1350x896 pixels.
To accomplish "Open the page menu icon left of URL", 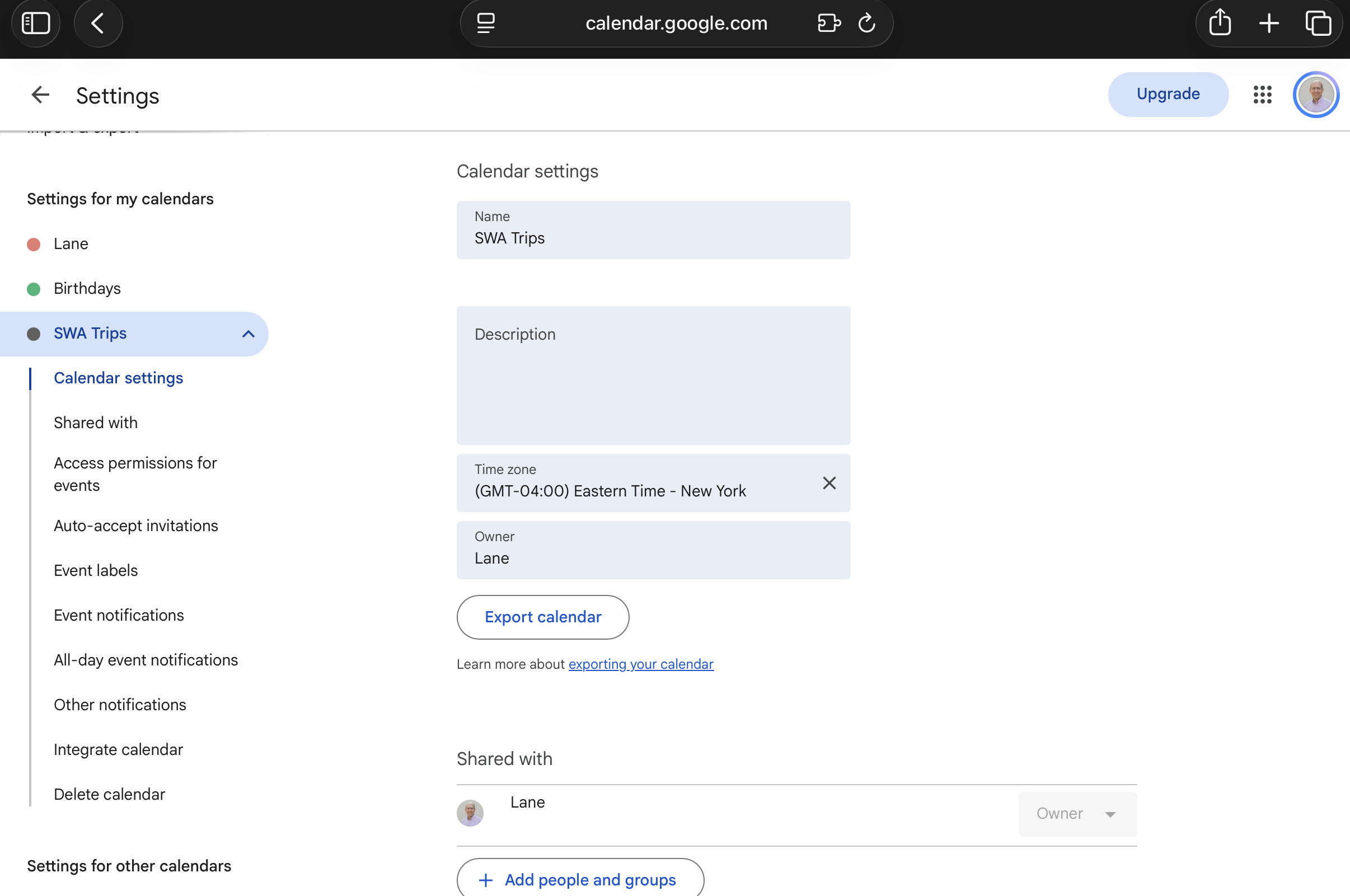I will pos(486,24).
